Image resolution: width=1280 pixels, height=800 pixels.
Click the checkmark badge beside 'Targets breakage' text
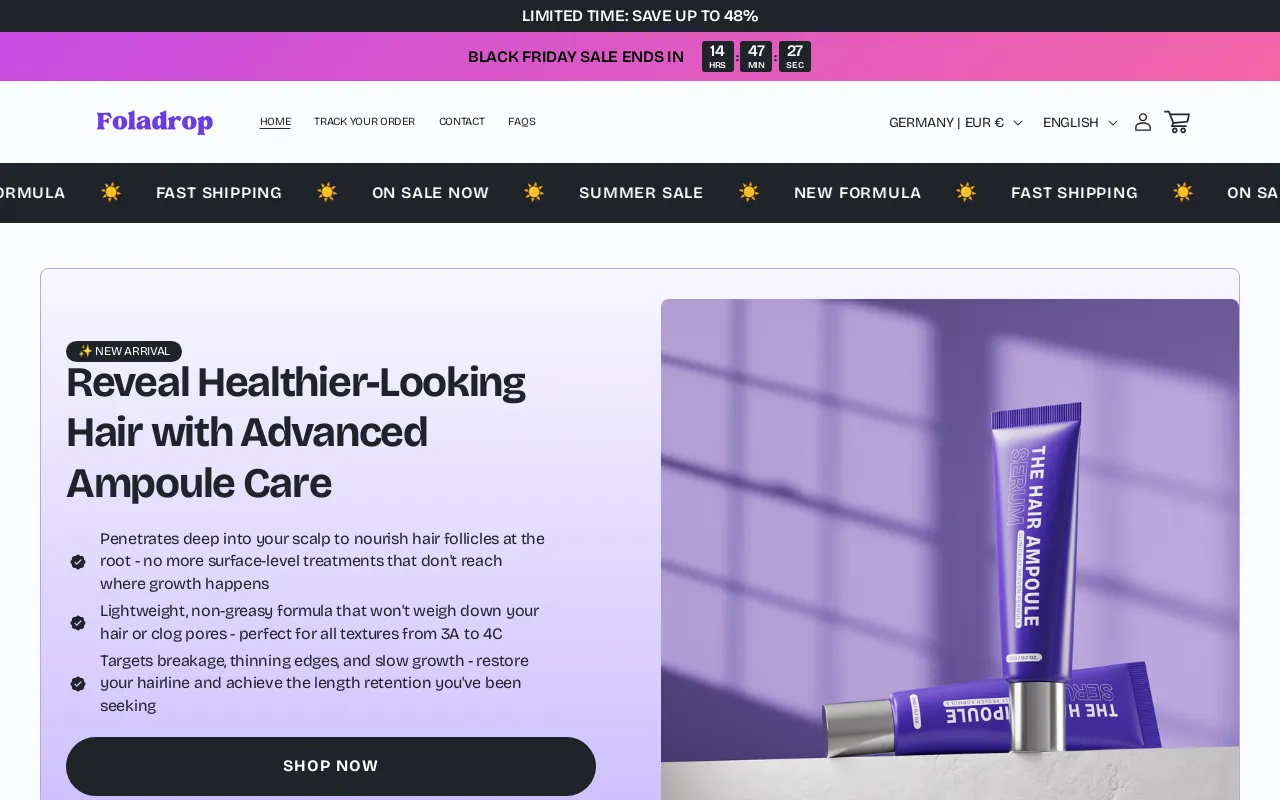(78, 684)
